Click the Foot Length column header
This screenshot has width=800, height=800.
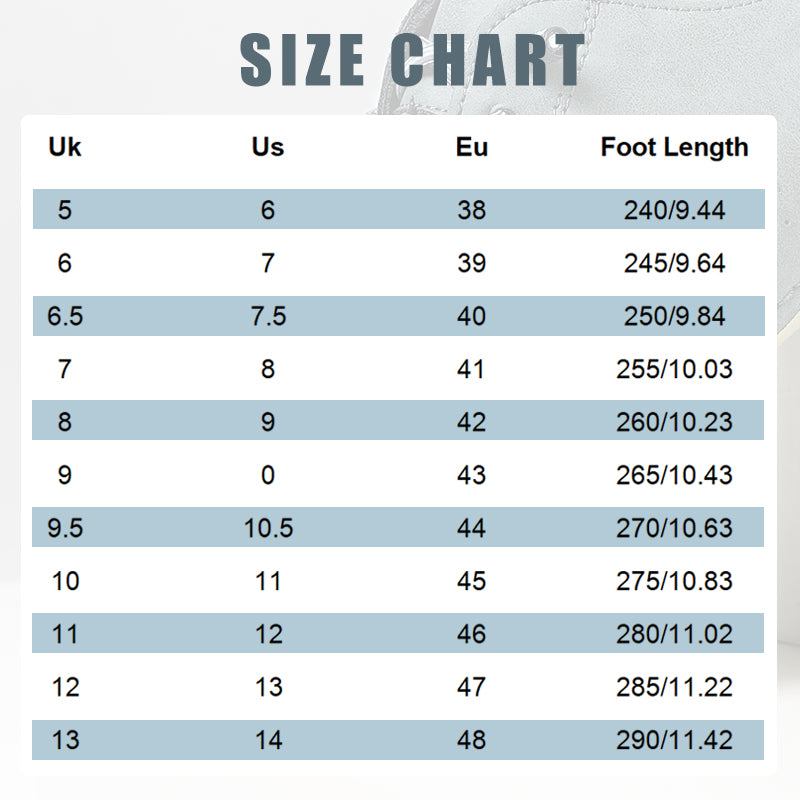click(x=674, y=147)
